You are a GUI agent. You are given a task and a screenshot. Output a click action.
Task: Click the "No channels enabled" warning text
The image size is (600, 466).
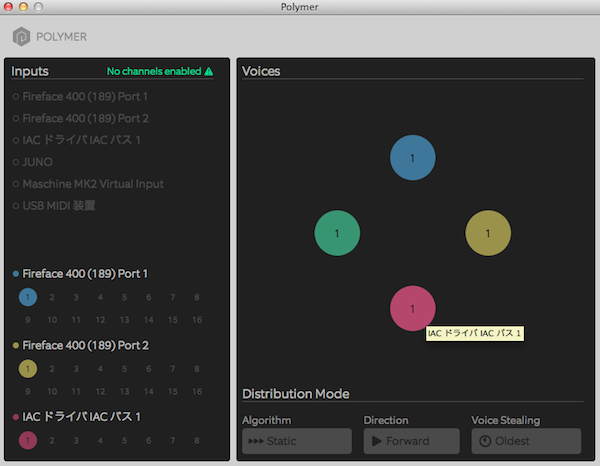(x=154, y=71)
